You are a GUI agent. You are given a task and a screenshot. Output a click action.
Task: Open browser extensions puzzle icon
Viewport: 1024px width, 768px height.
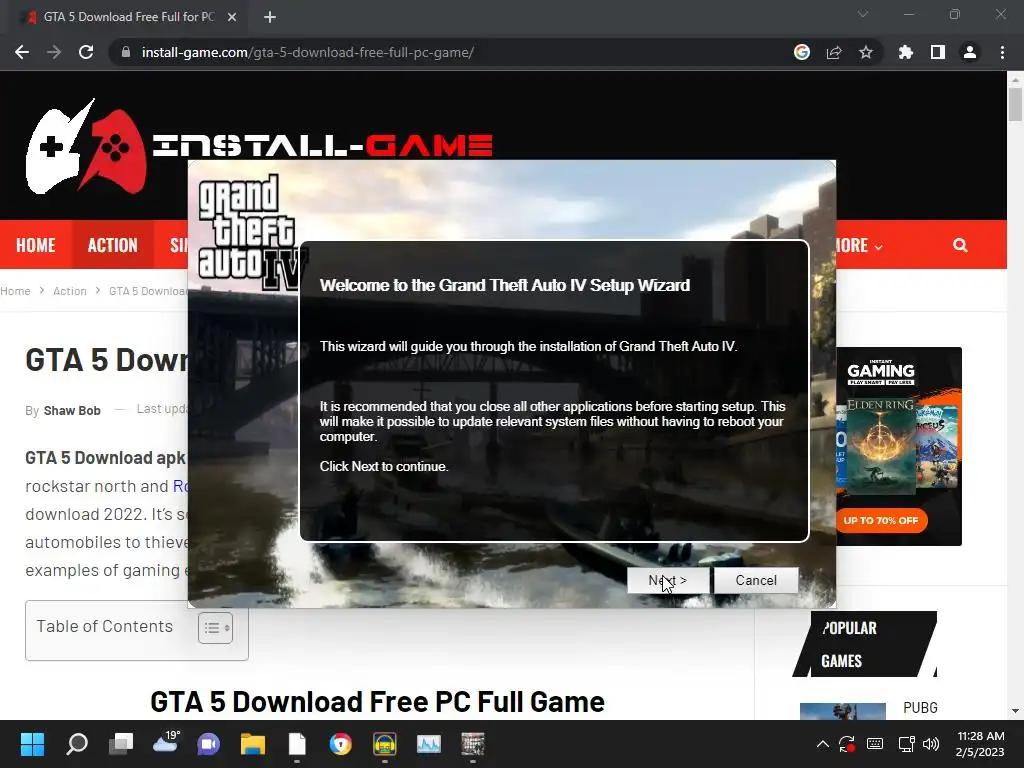906,52
